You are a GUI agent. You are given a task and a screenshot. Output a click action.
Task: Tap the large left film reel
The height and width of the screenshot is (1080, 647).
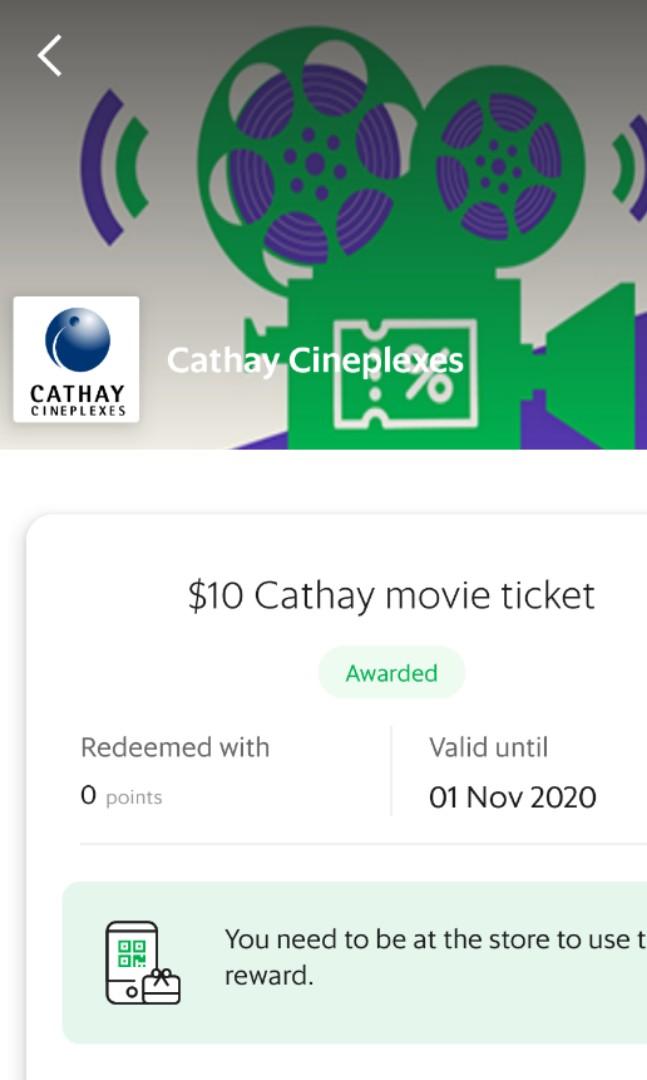[x=314, y=160]
